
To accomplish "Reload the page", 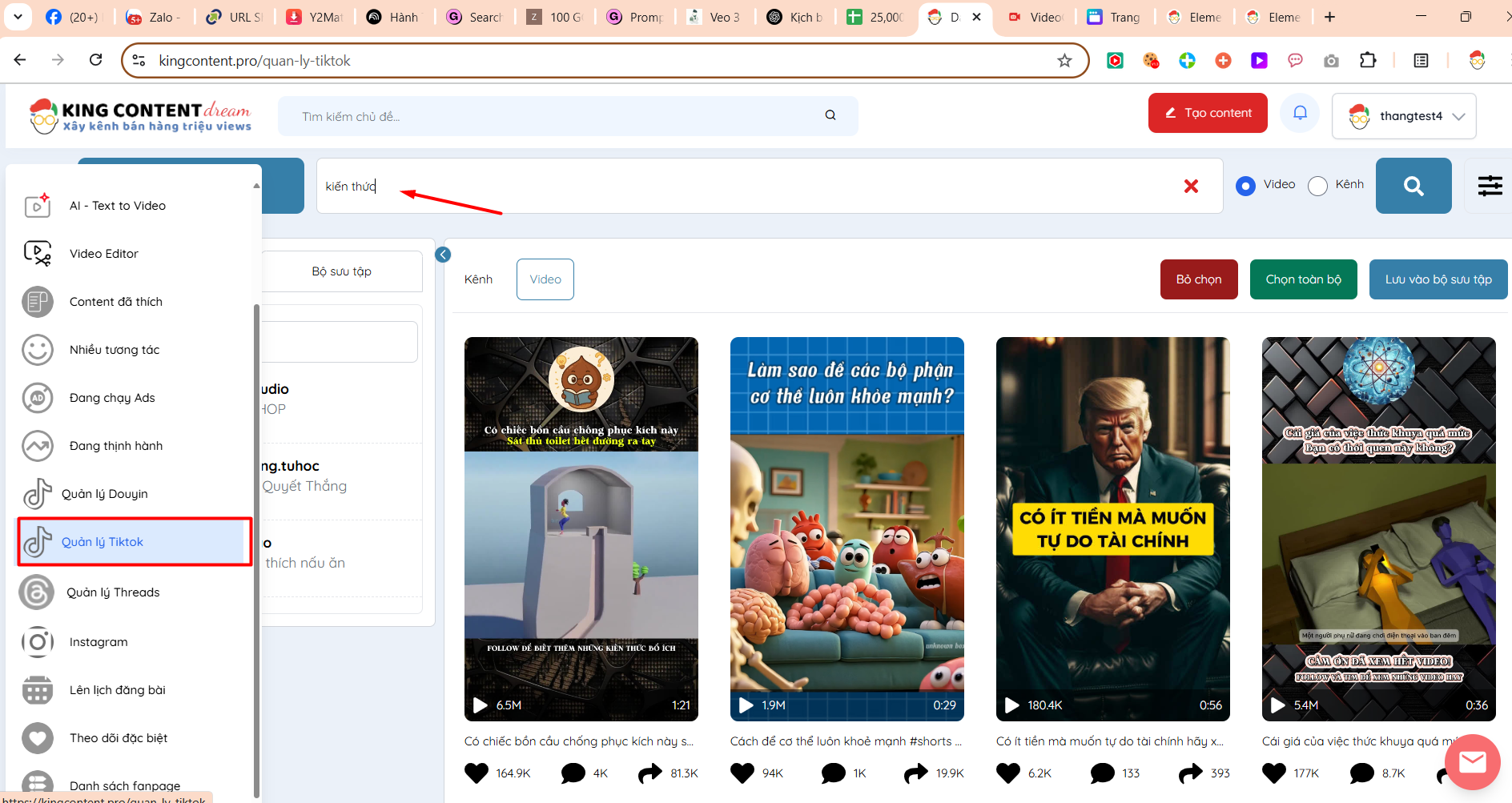I will (95, 60).
